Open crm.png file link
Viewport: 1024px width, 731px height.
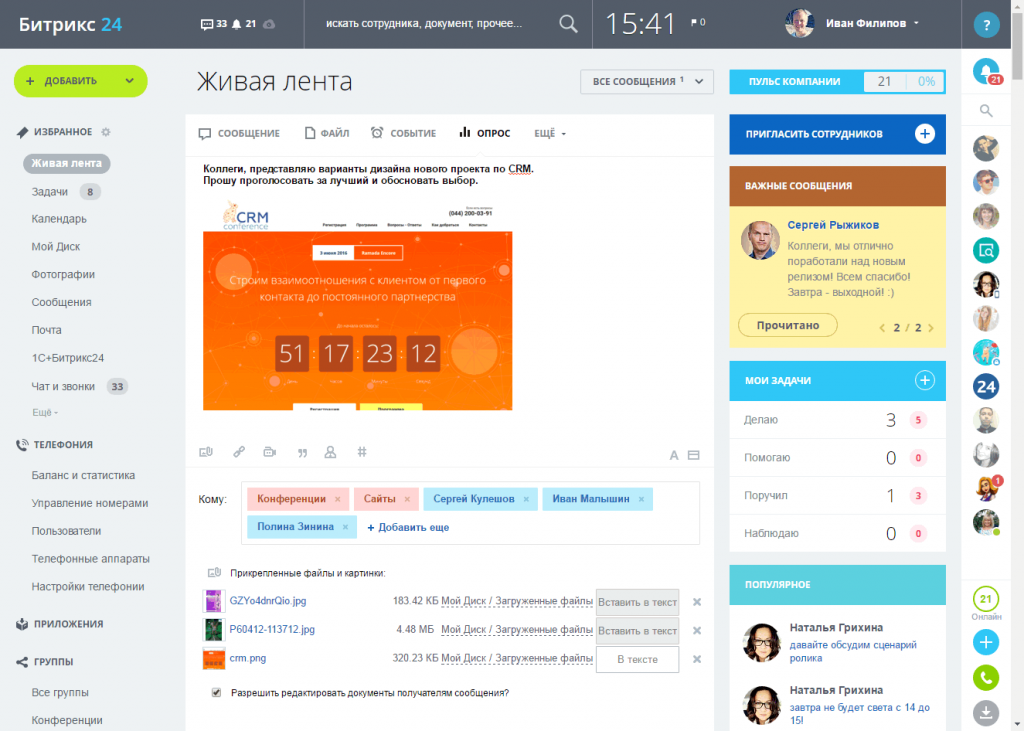click(x=248, y=658)
